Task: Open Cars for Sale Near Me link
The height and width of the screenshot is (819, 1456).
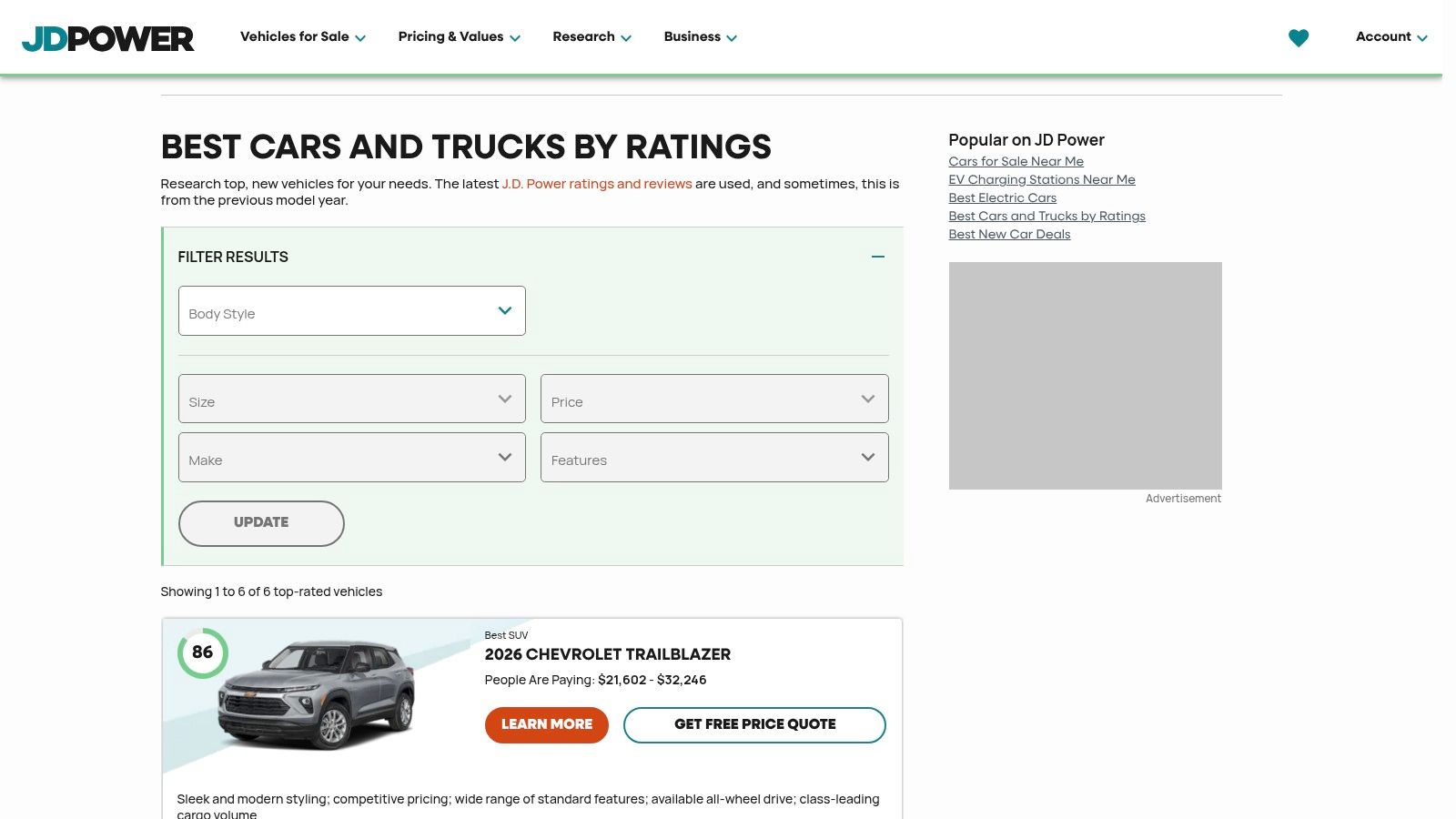Action: tap(1016, 161)
